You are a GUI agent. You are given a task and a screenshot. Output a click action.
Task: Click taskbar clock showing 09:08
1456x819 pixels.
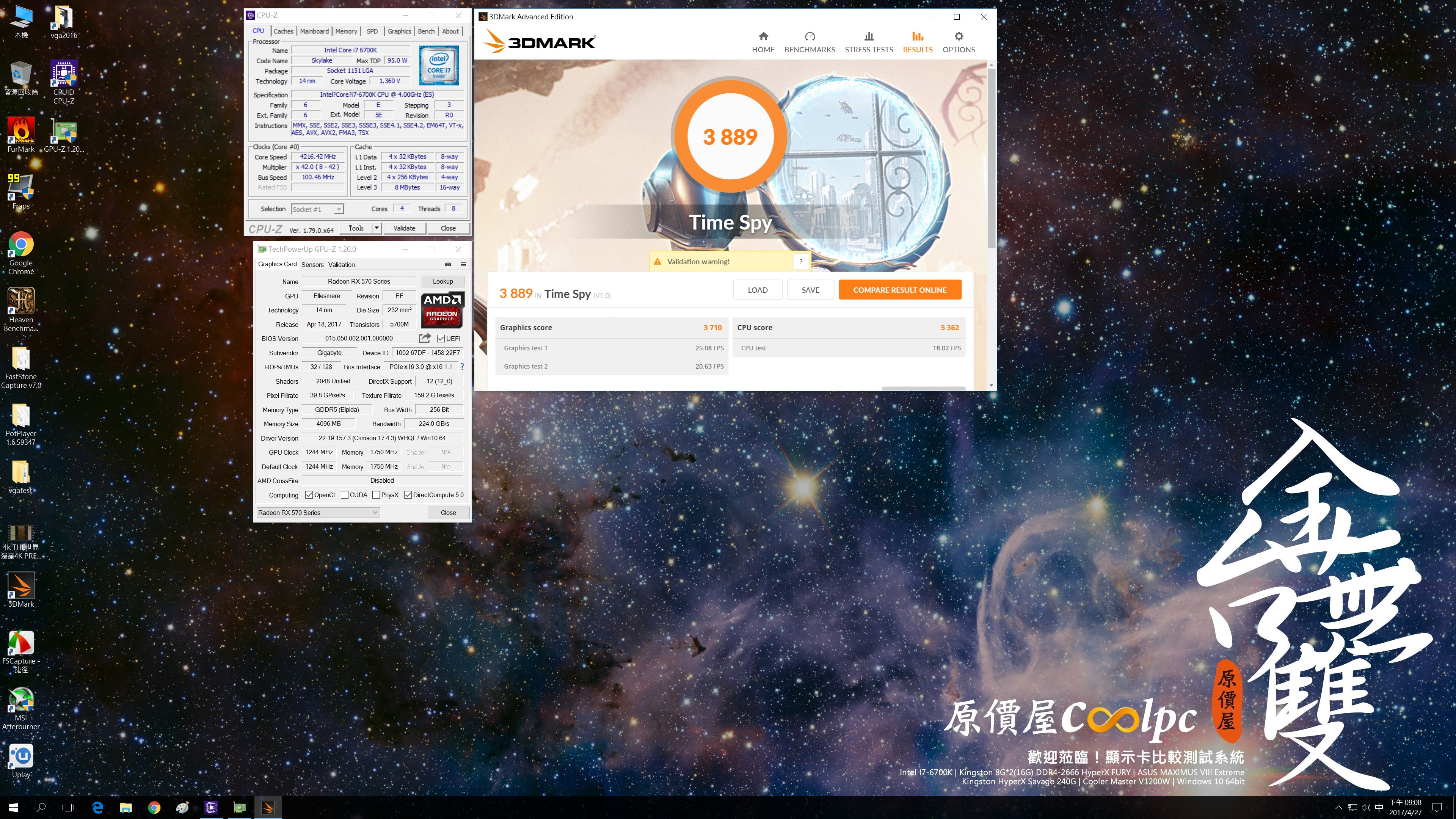pos(1405,808)
